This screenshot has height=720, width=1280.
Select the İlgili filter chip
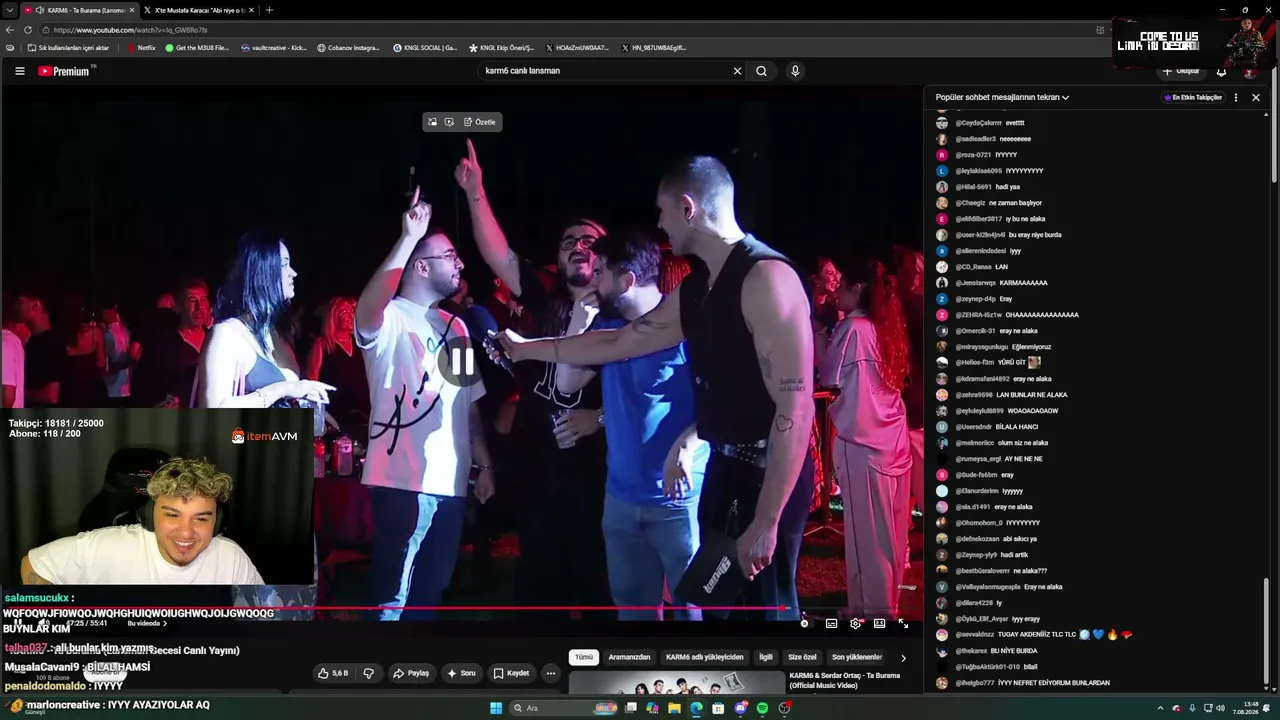(x=766, y=657)
